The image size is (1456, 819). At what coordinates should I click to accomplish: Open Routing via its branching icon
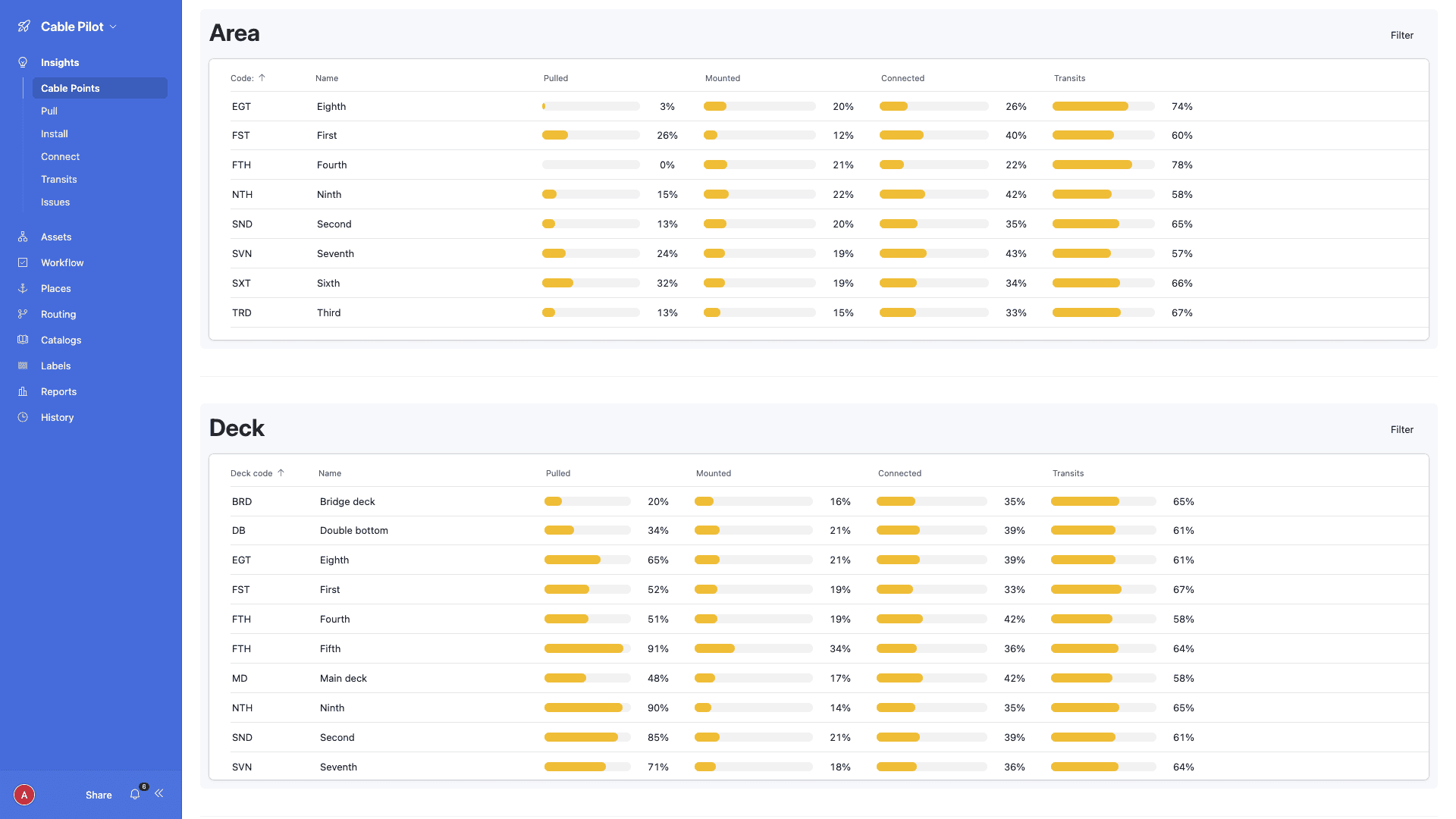23,314
